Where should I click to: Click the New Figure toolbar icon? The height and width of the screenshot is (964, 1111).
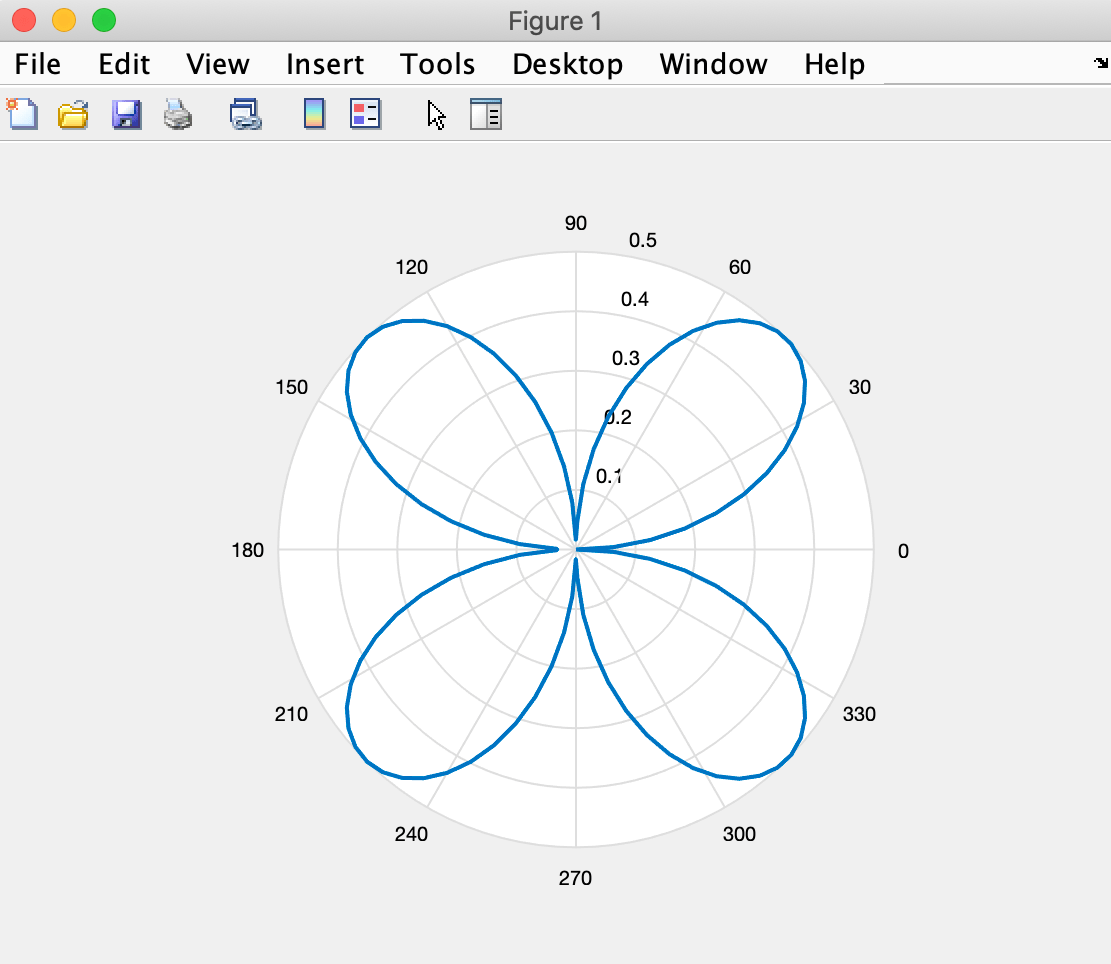(x=22, y=114)
